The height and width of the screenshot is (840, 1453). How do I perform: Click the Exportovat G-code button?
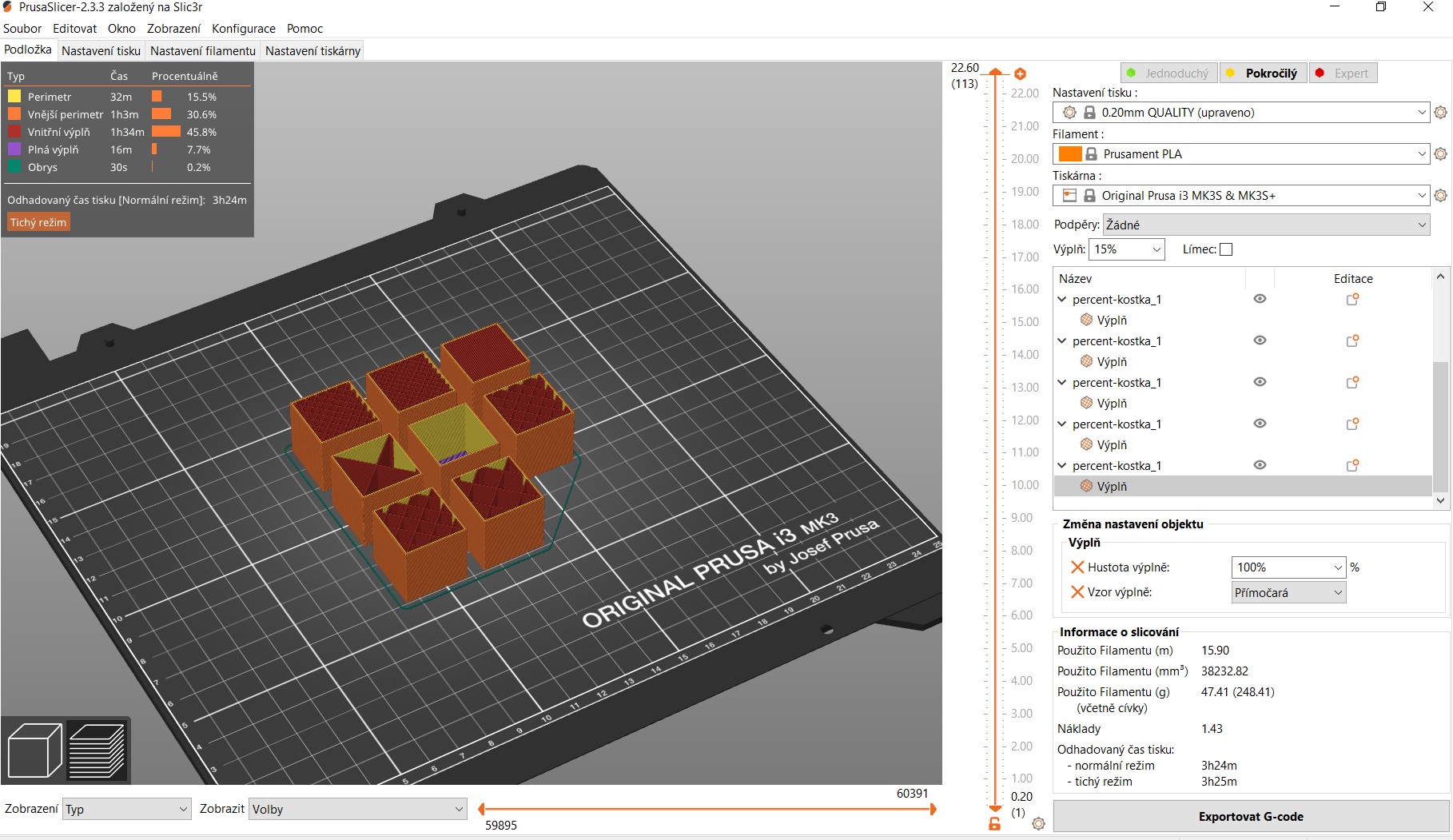point(1251,817)
